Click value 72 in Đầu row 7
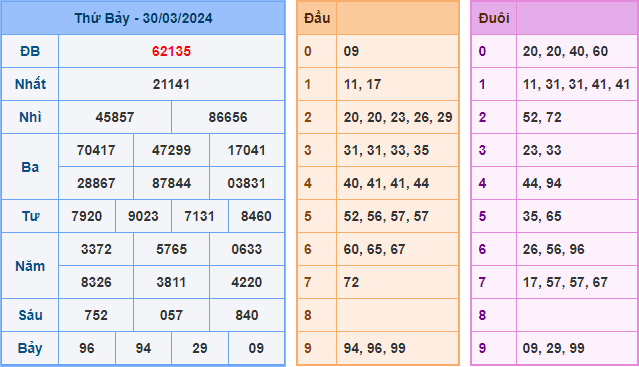This screenshot has height=367, width=639. point(351,282)
